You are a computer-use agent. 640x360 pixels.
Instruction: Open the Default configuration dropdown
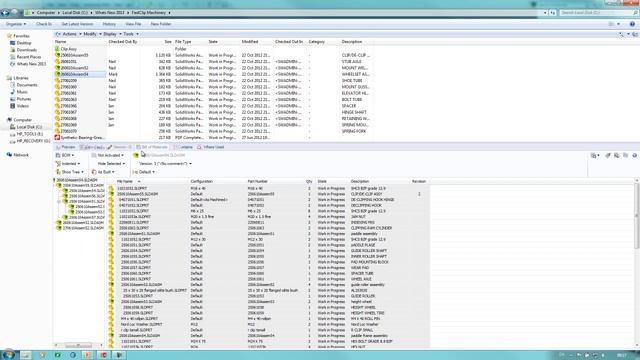tap(144, 172)
